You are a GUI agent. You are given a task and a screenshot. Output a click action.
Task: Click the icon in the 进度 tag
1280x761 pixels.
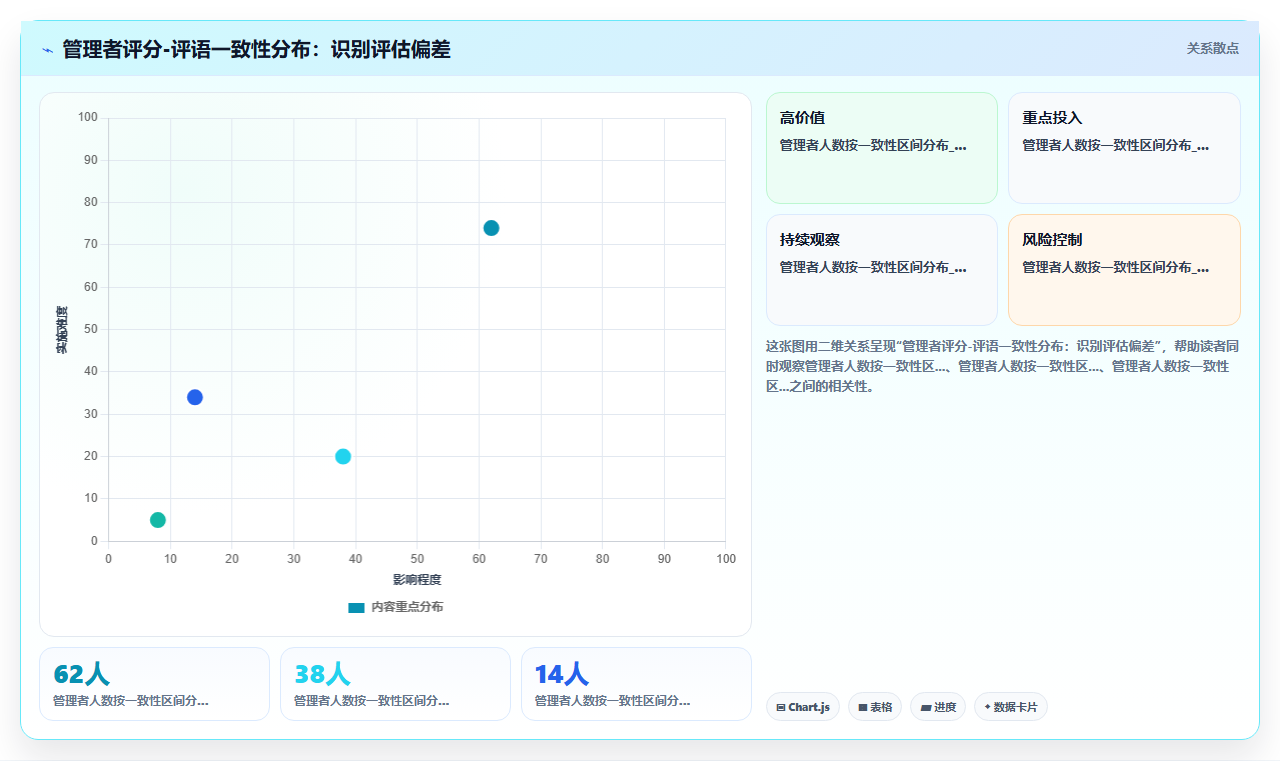point(926,707)
